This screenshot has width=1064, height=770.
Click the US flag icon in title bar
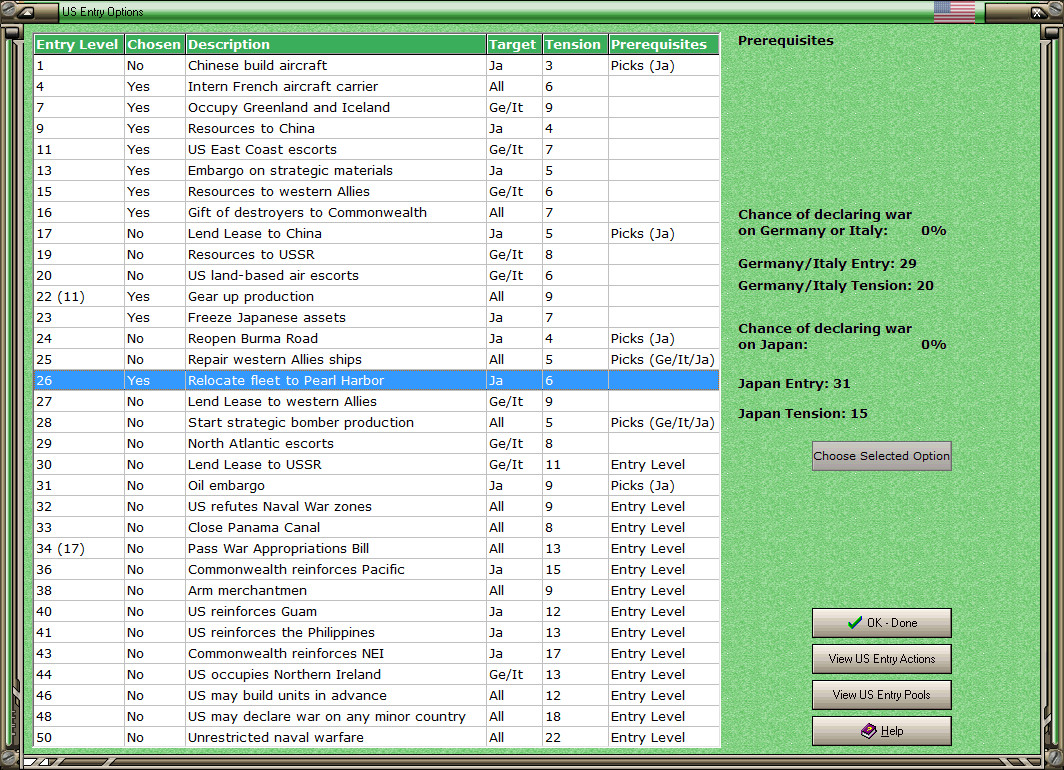point(954,12)
